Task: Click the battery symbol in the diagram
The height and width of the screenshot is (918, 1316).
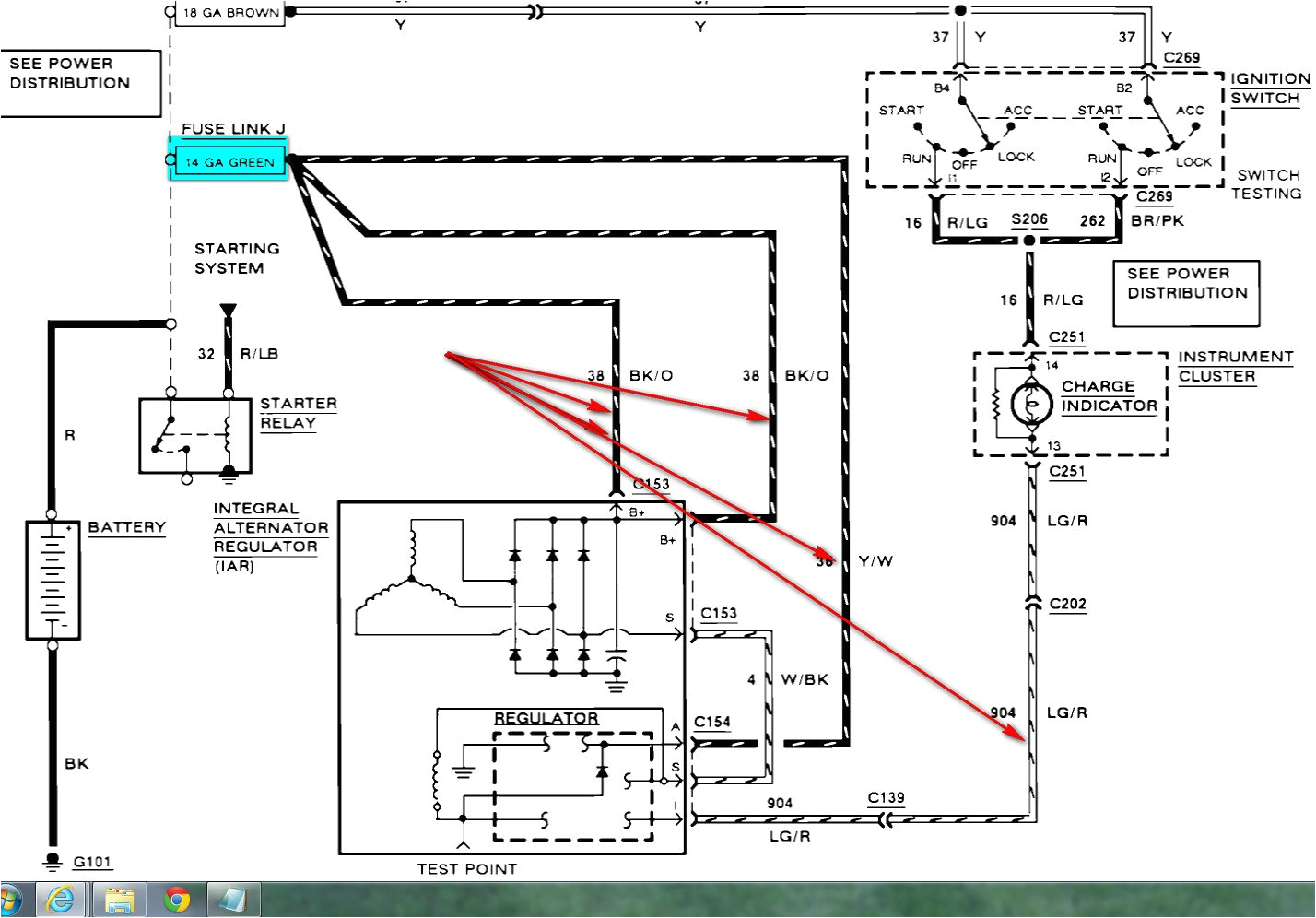Action: (x=53, y=580)
